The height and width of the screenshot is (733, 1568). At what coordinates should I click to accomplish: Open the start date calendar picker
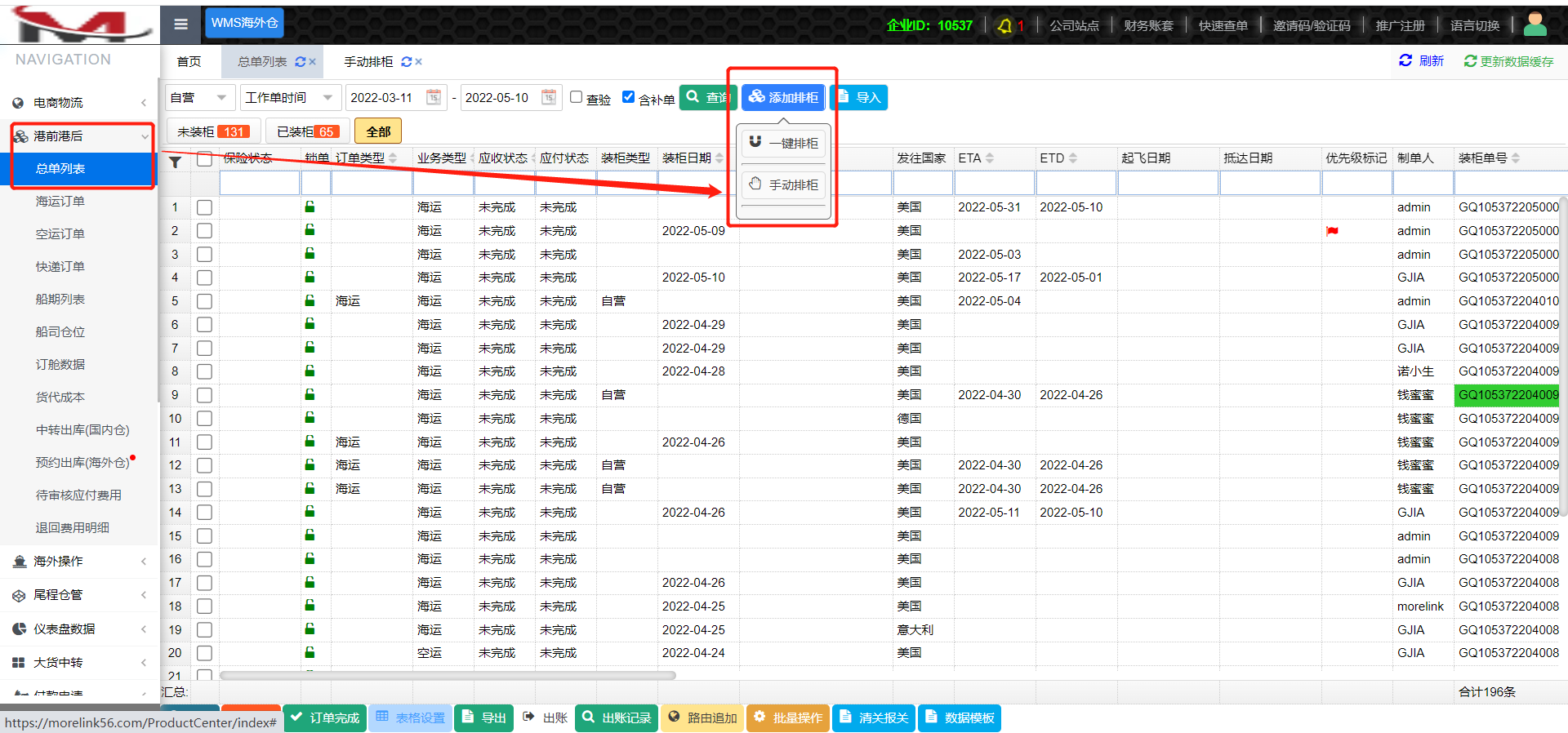[x=434, y=97]
